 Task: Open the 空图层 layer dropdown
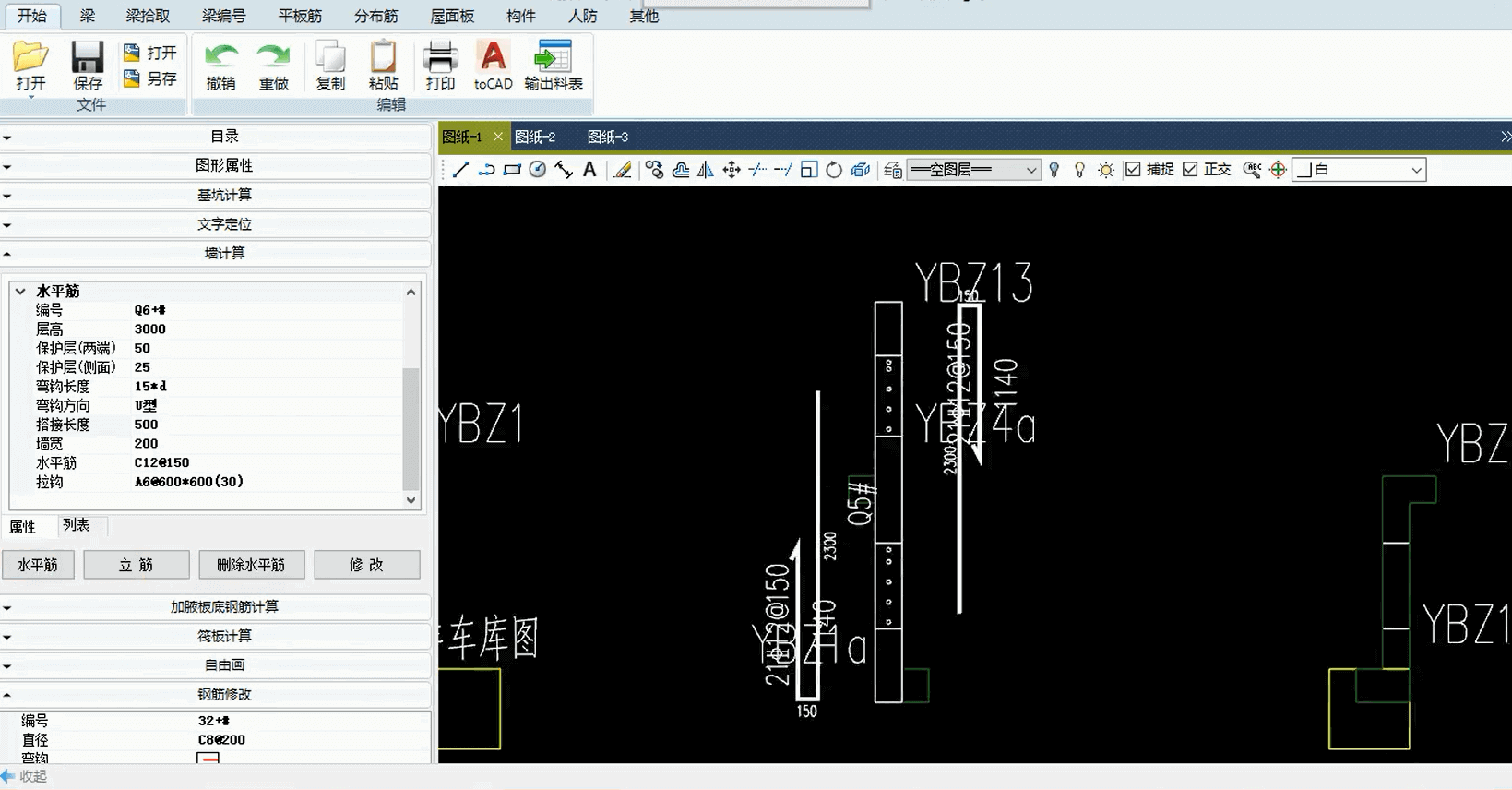click(x=1030, y=170)
